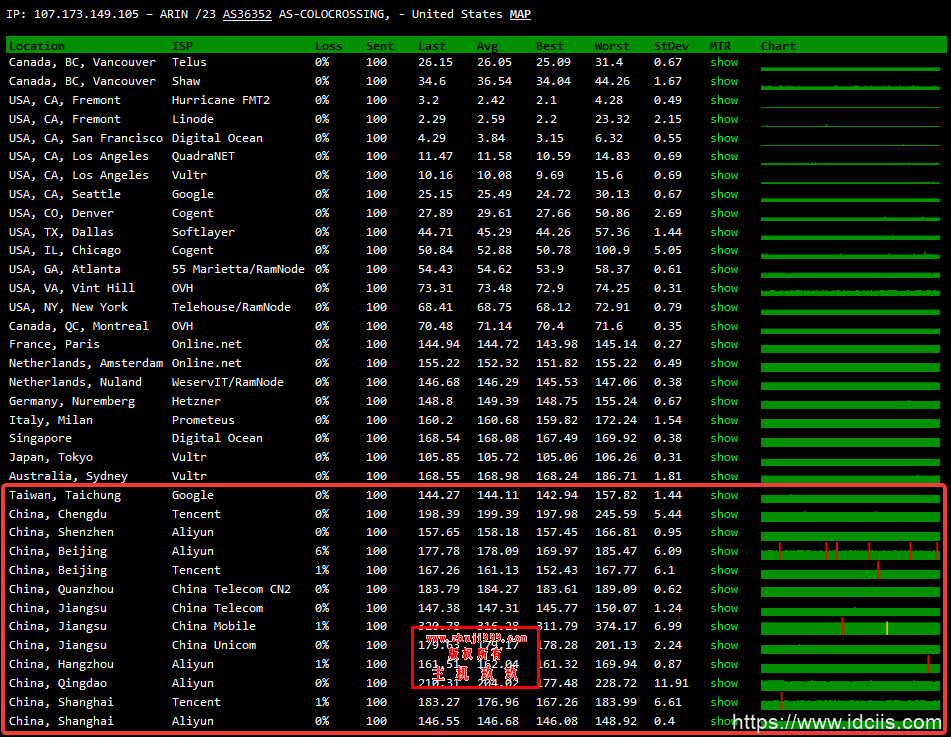Show MTR for Tencent Chengdu row

724,514
